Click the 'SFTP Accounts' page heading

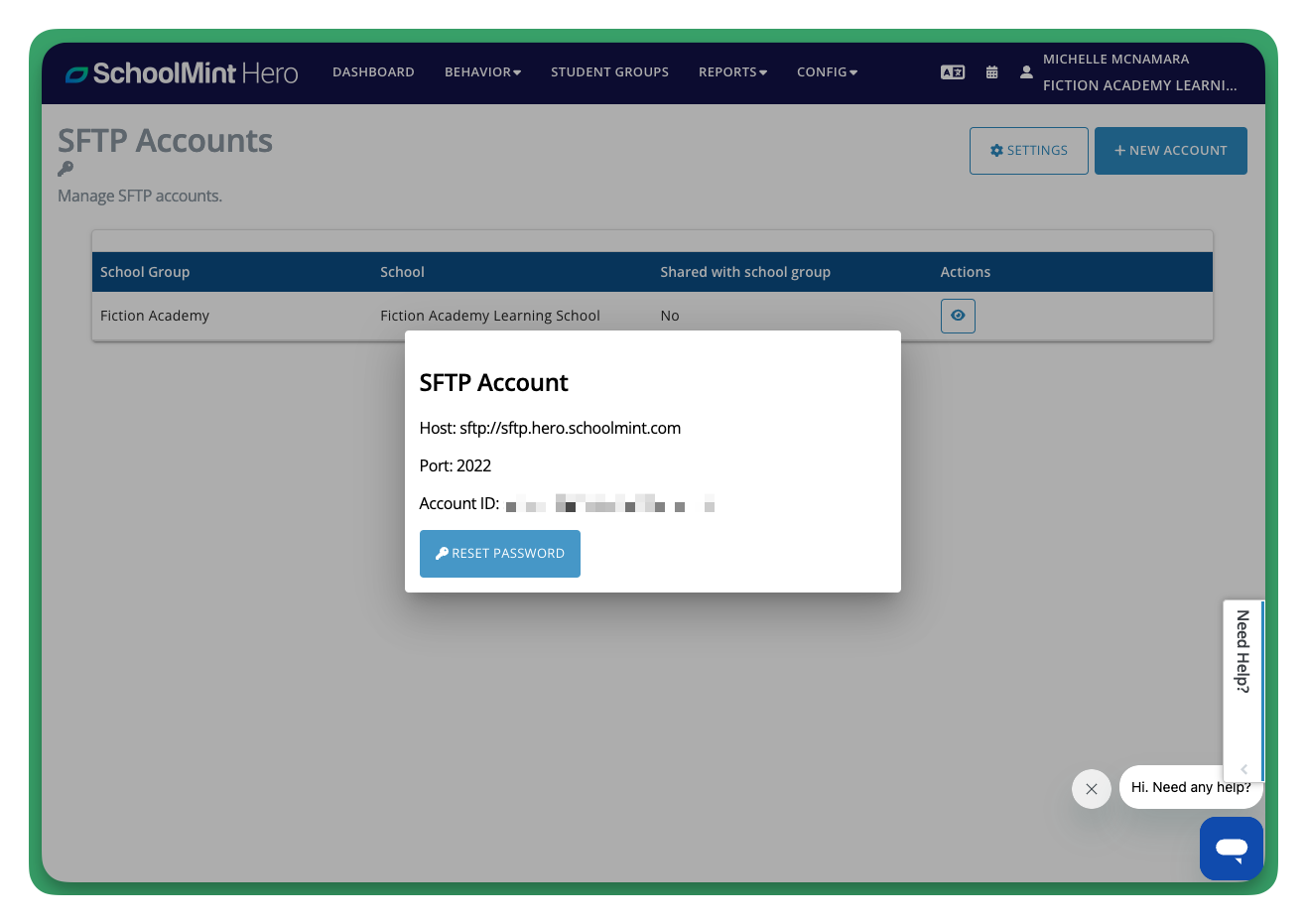point(165,141)
